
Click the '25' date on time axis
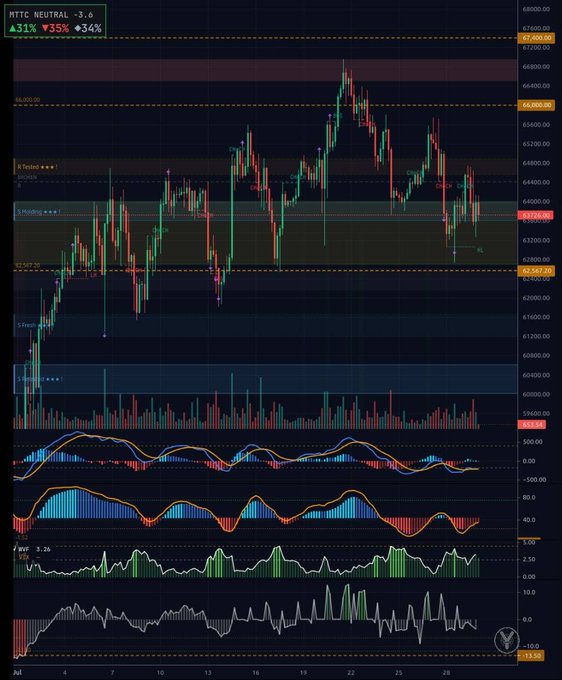(x=399, y=673)
